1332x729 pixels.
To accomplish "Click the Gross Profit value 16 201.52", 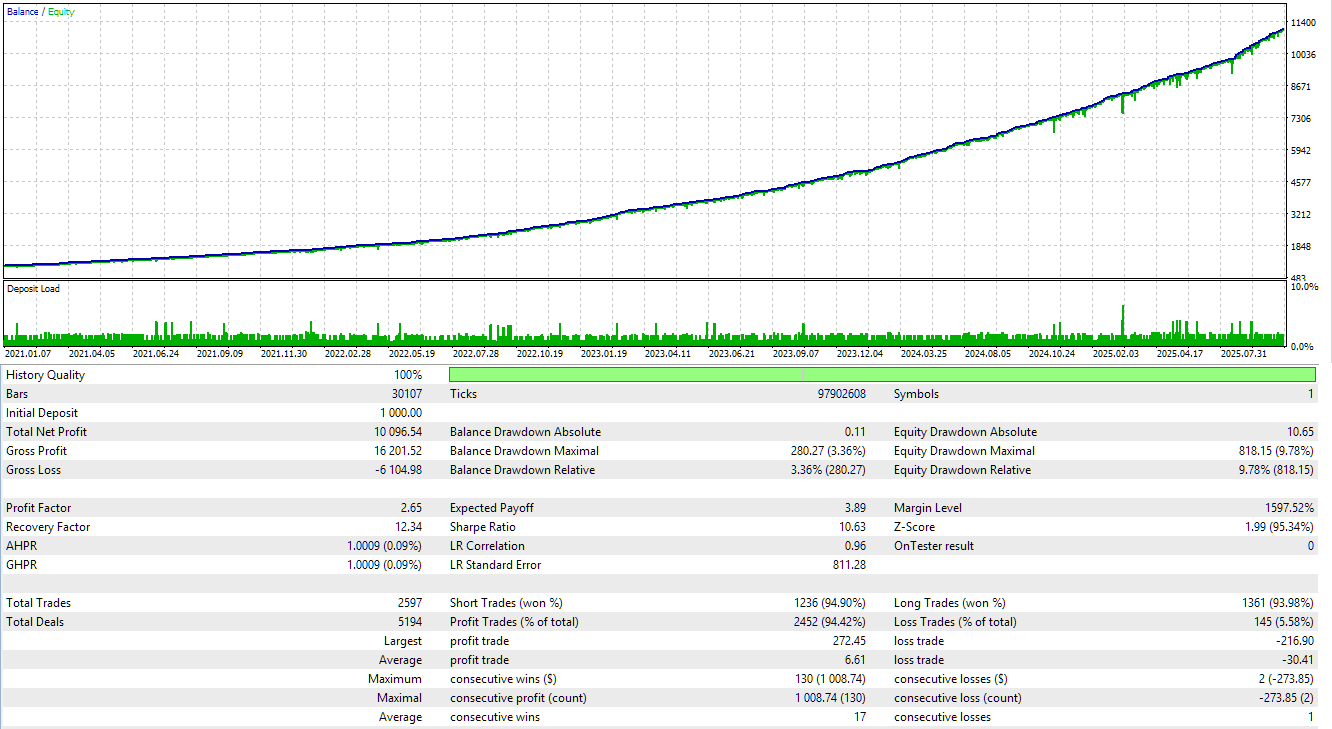I will point(398,451).
